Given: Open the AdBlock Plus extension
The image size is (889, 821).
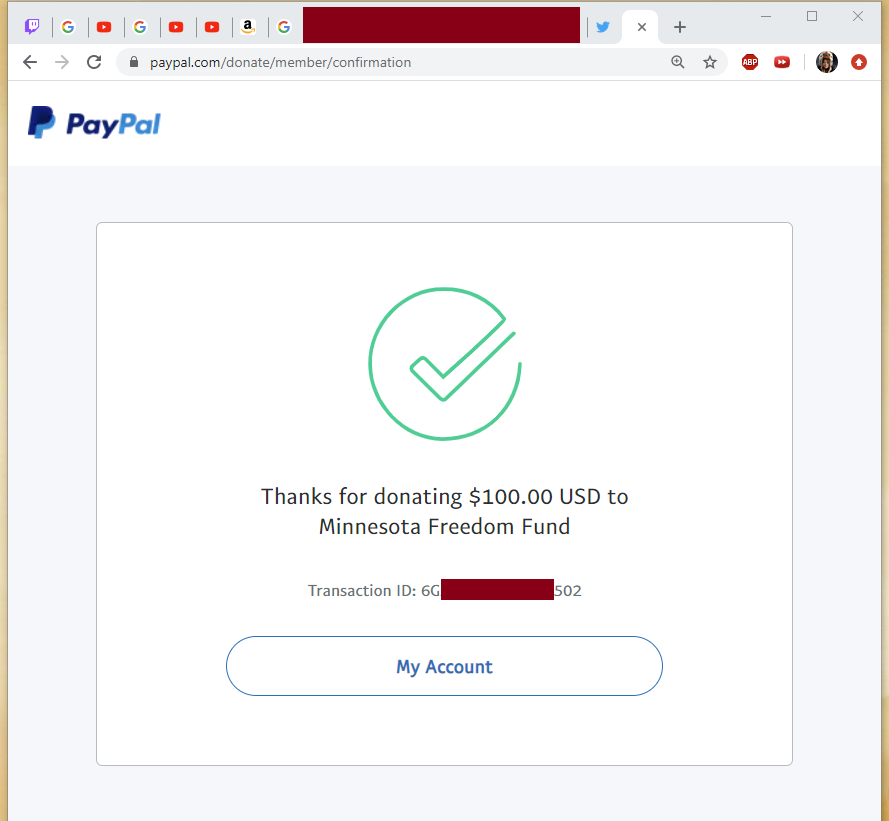Looking at the screenshot, I should 750,62.
